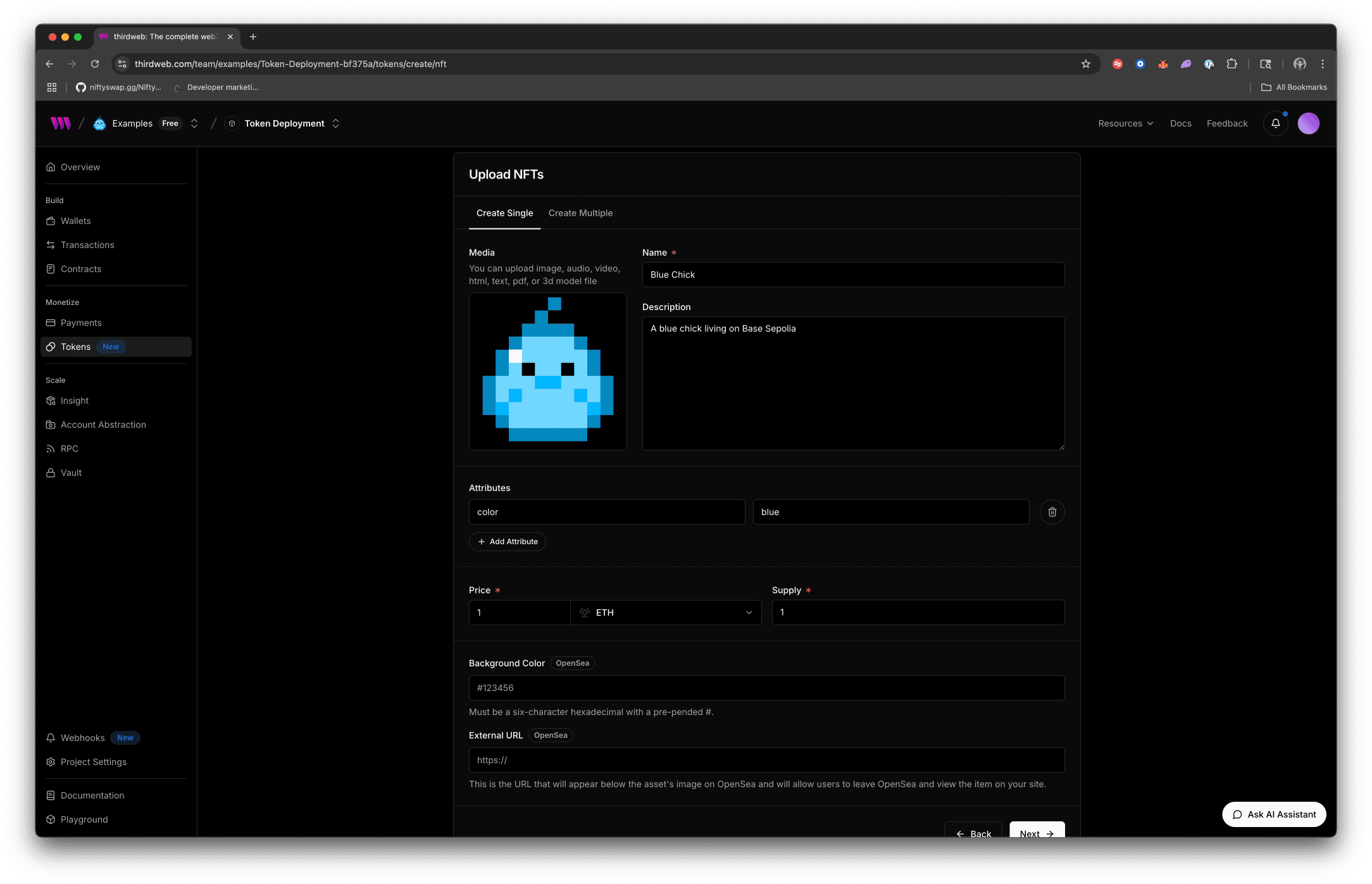1372x884 pixels.
Task: Open the notifications bell
Action: coord(1275,123)
